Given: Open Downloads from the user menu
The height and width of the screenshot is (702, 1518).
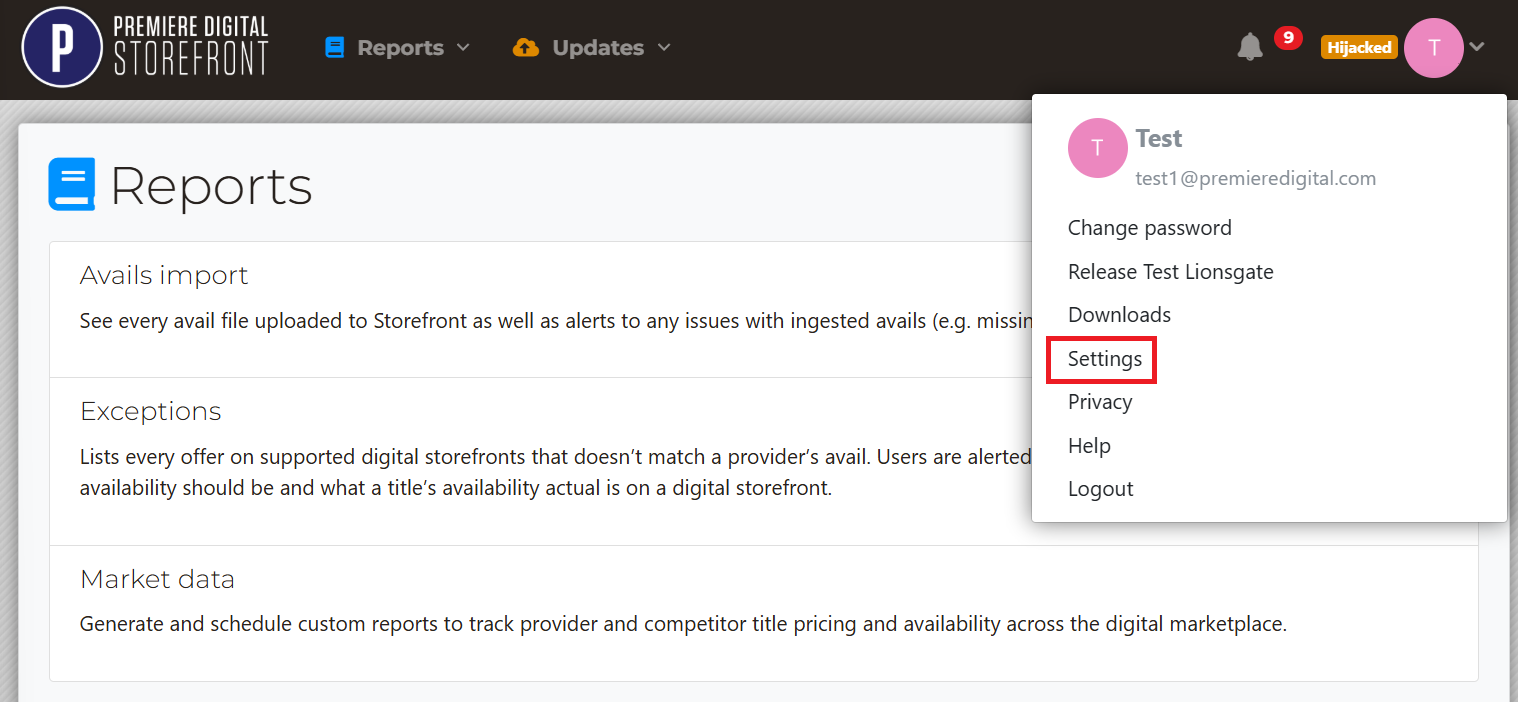Looking at the screenshot, I should tap(1119, 315).
